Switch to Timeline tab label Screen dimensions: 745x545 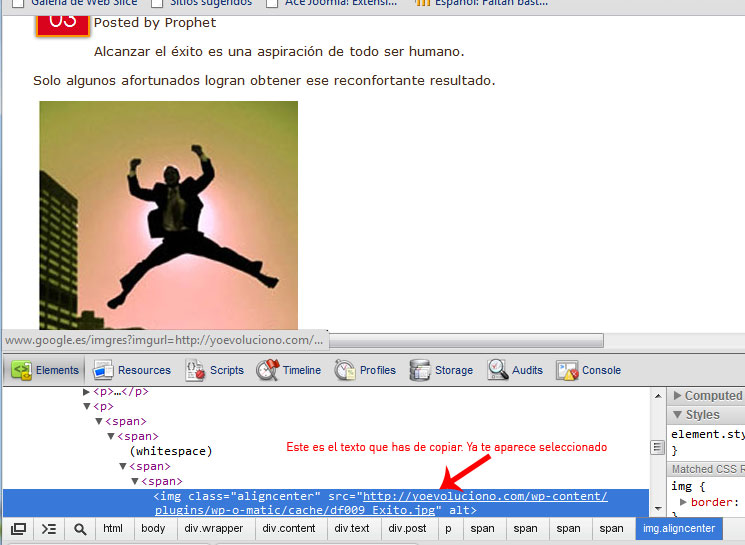pos(302,370)
